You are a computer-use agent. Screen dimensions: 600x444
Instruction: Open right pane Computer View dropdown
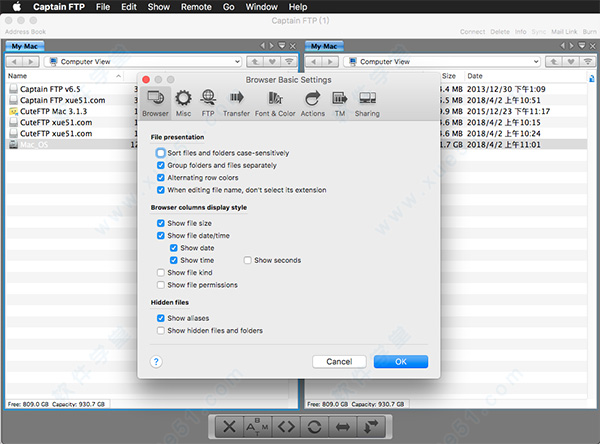(x=442, y=62)
